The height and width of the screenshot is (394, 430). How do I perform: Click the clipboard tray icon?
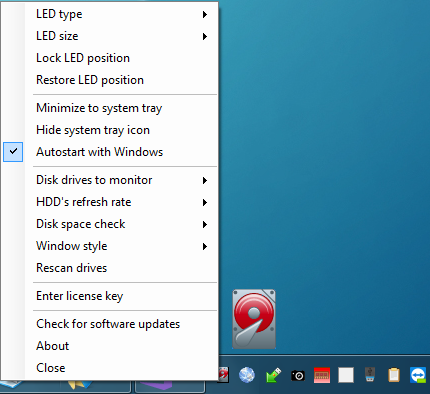click(394, 375)
